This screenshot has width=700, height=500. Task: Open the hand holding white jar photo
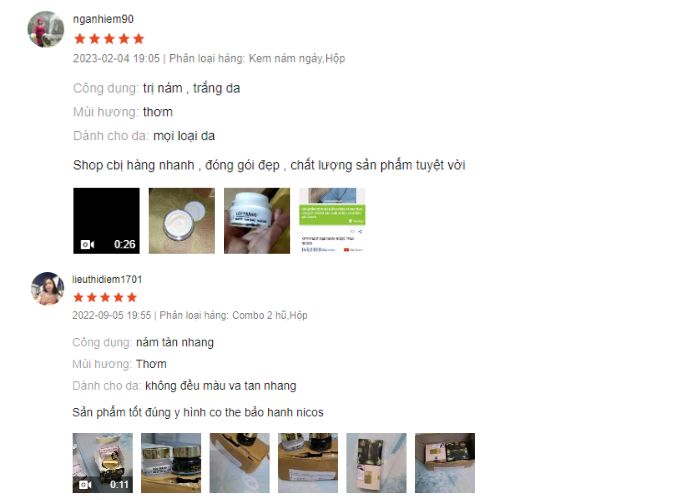tap(257, 221)
